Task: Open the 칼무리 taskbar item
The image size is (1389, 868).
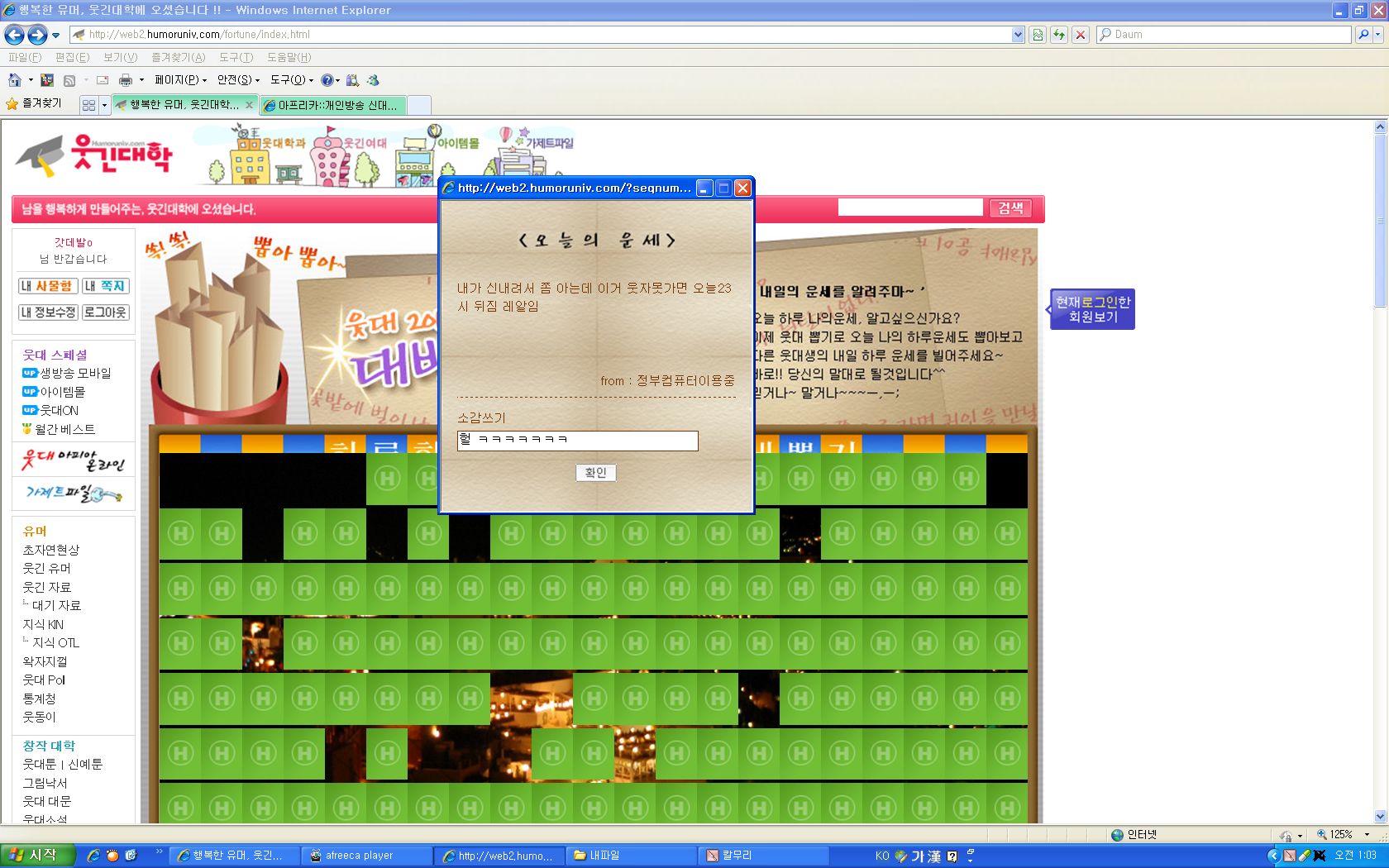Action: (764, 856)
